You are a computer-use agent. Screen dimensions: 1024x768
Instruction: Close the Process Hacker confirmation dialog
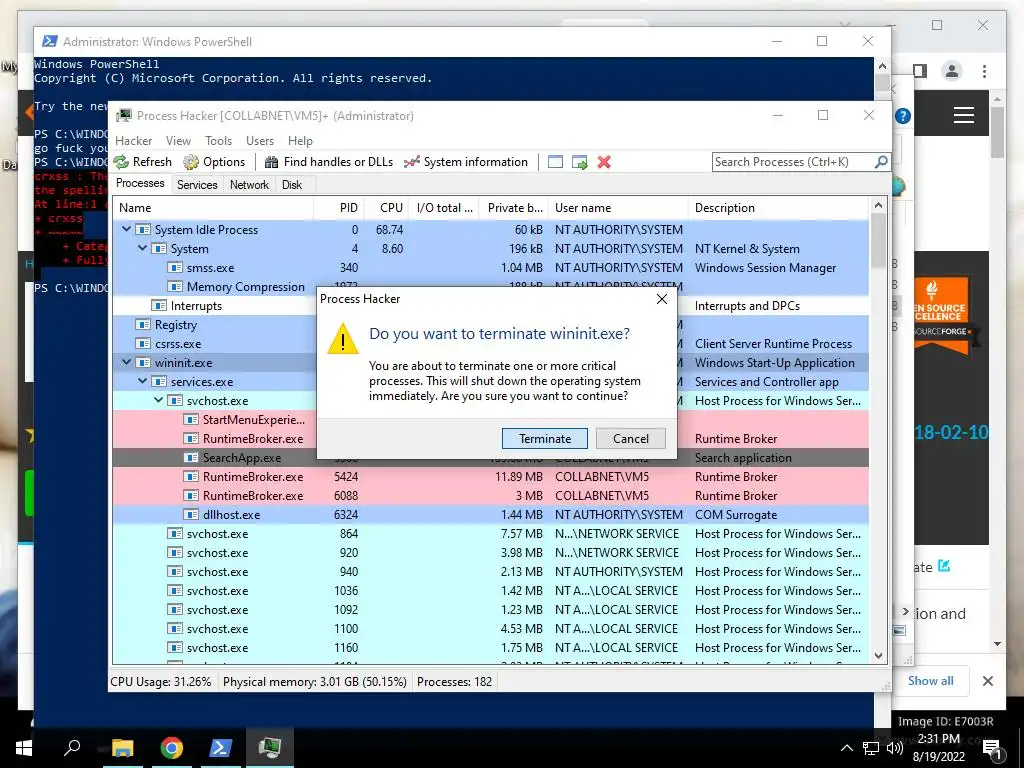pyautogui.click(x=662, y=299)
